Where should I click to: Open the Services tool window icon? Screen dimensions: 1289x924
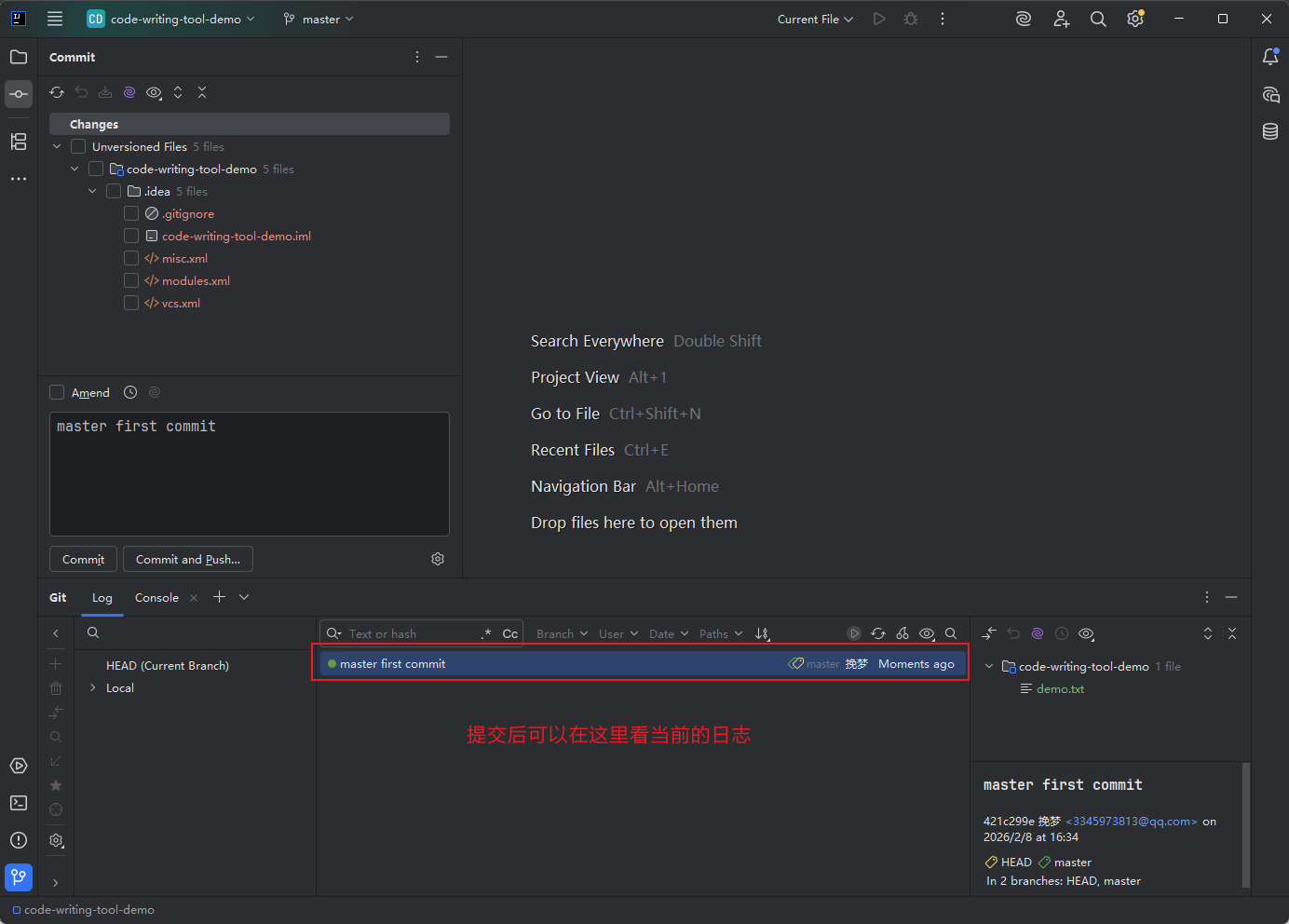tap(19, 766)
